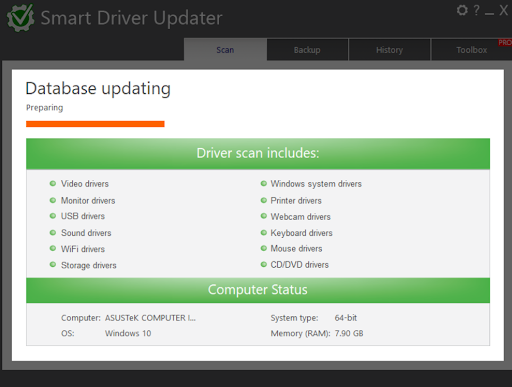Select the Printer drivers text
This screenshot has width=512, height=387.
(296, 200)
